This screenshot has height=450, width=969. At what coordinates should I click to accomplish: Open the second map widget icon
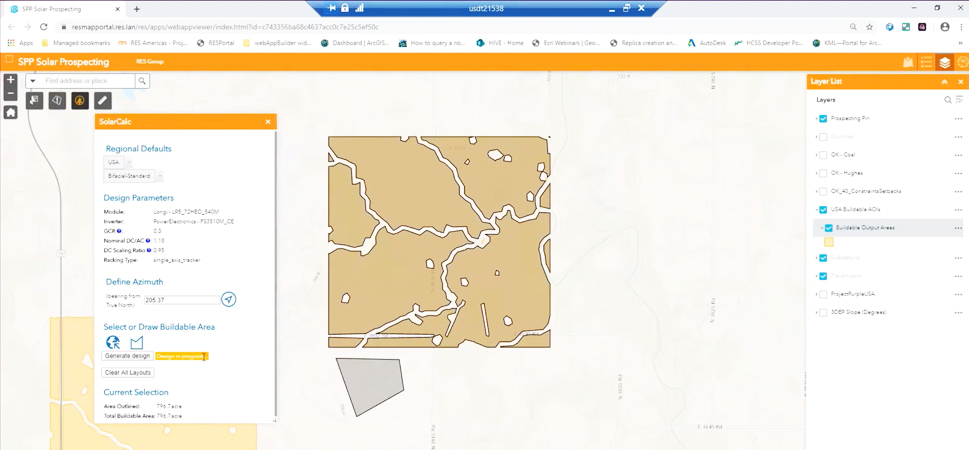click(57, 101)
